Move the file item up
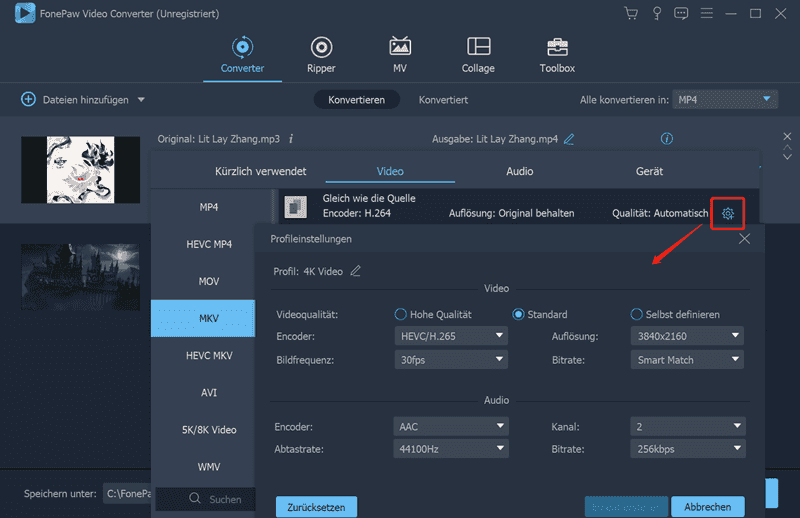The image size is (800, 518). [787, 147]
